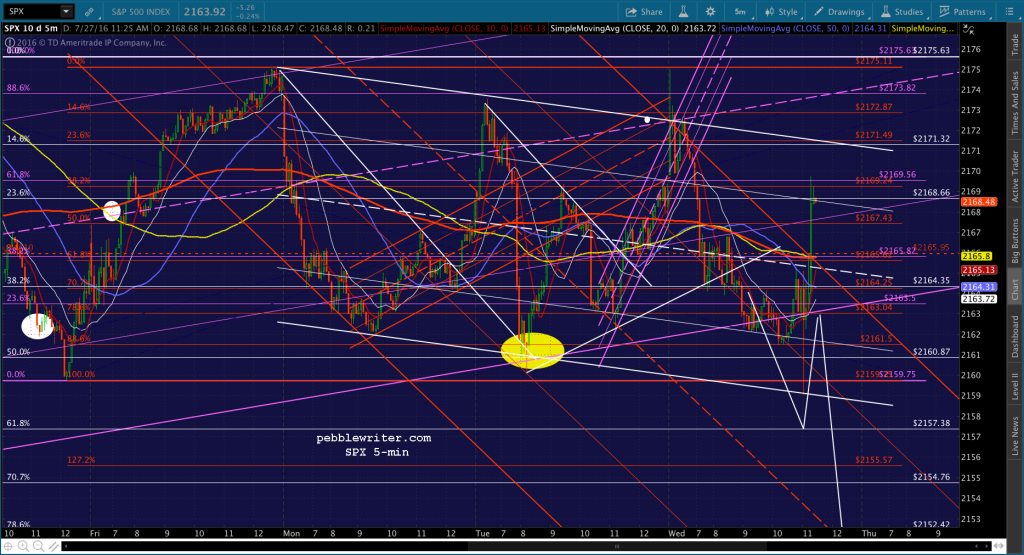Screen dimensions: 1024x555
Task: Click the Wed date label on time axis
Action: click(x=677, y=533)
